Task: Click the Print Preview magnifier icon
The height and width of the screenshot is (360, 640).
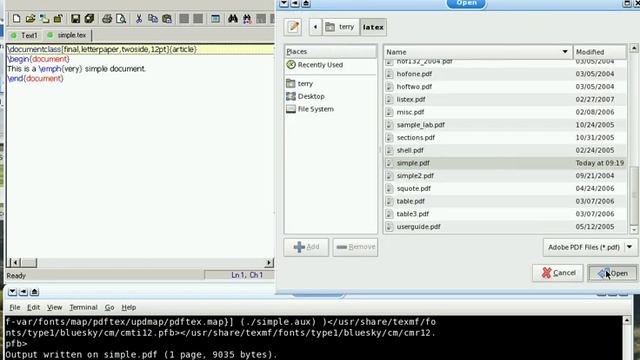Action: pos(121,18)
